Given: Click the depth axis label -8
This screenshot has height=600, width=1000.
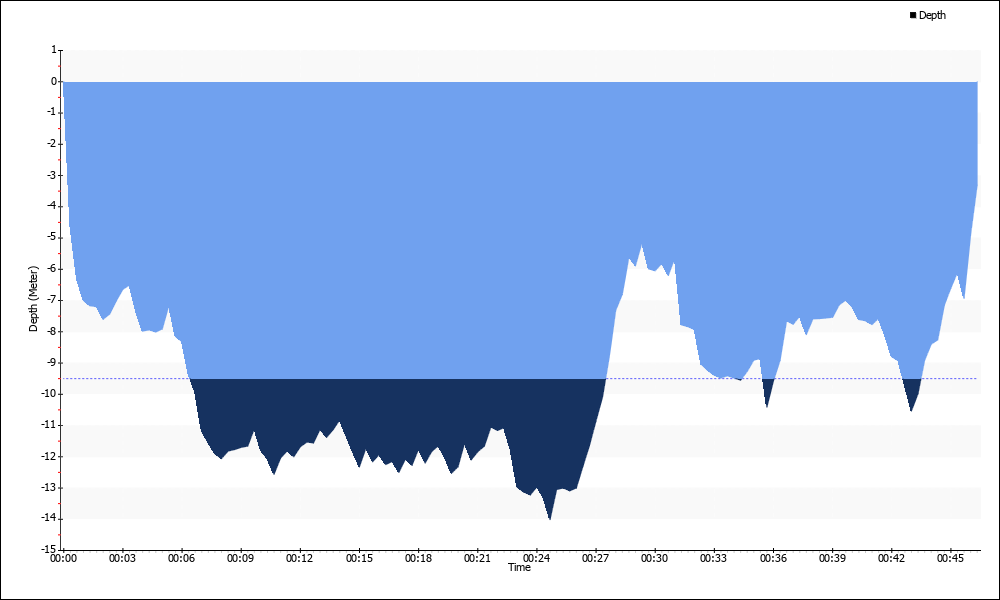Looking at the screenshot, I should (52, 331).
